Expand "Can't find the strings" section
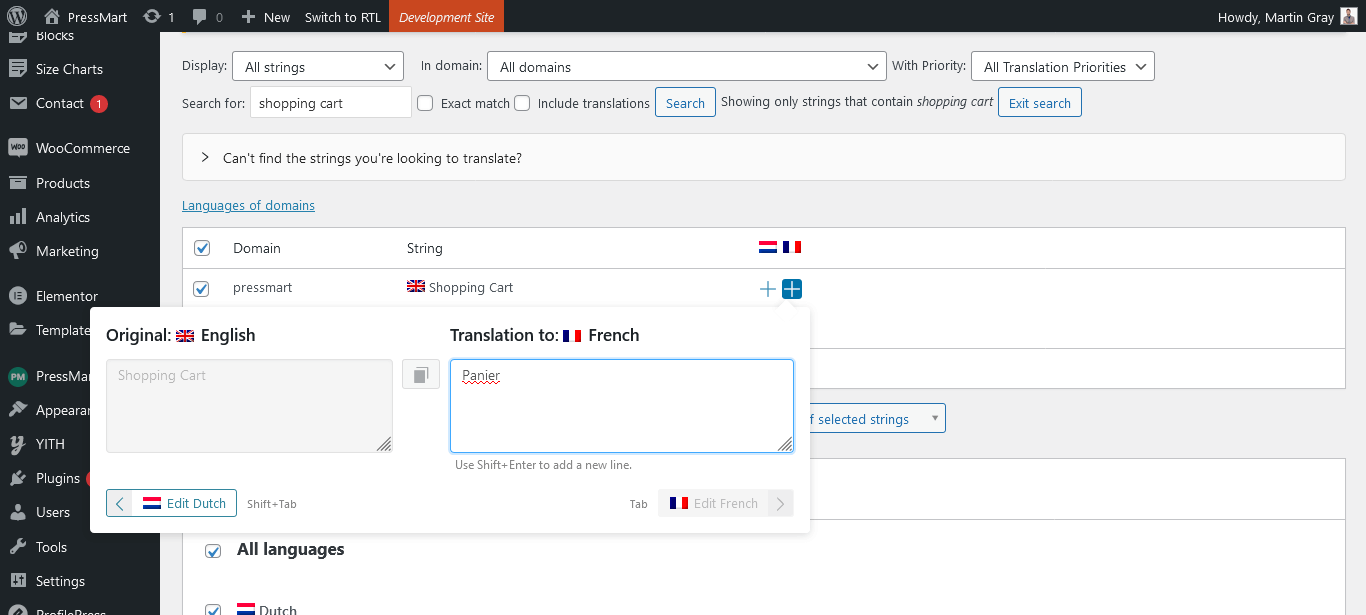The height and width of the screenshot is (615, 1366). [x=371, y=158]
